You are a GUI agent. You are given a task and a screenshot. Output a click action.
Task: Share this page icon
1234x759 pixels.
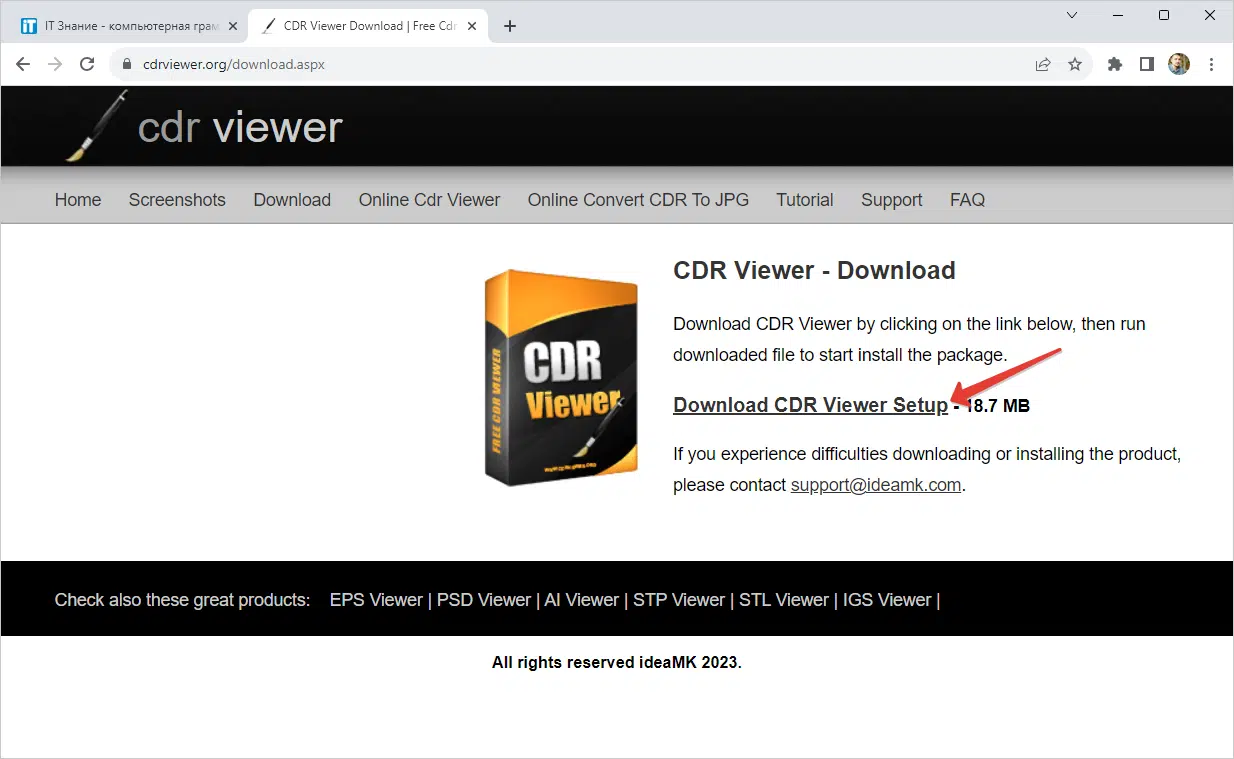[x=1043, y=64]
